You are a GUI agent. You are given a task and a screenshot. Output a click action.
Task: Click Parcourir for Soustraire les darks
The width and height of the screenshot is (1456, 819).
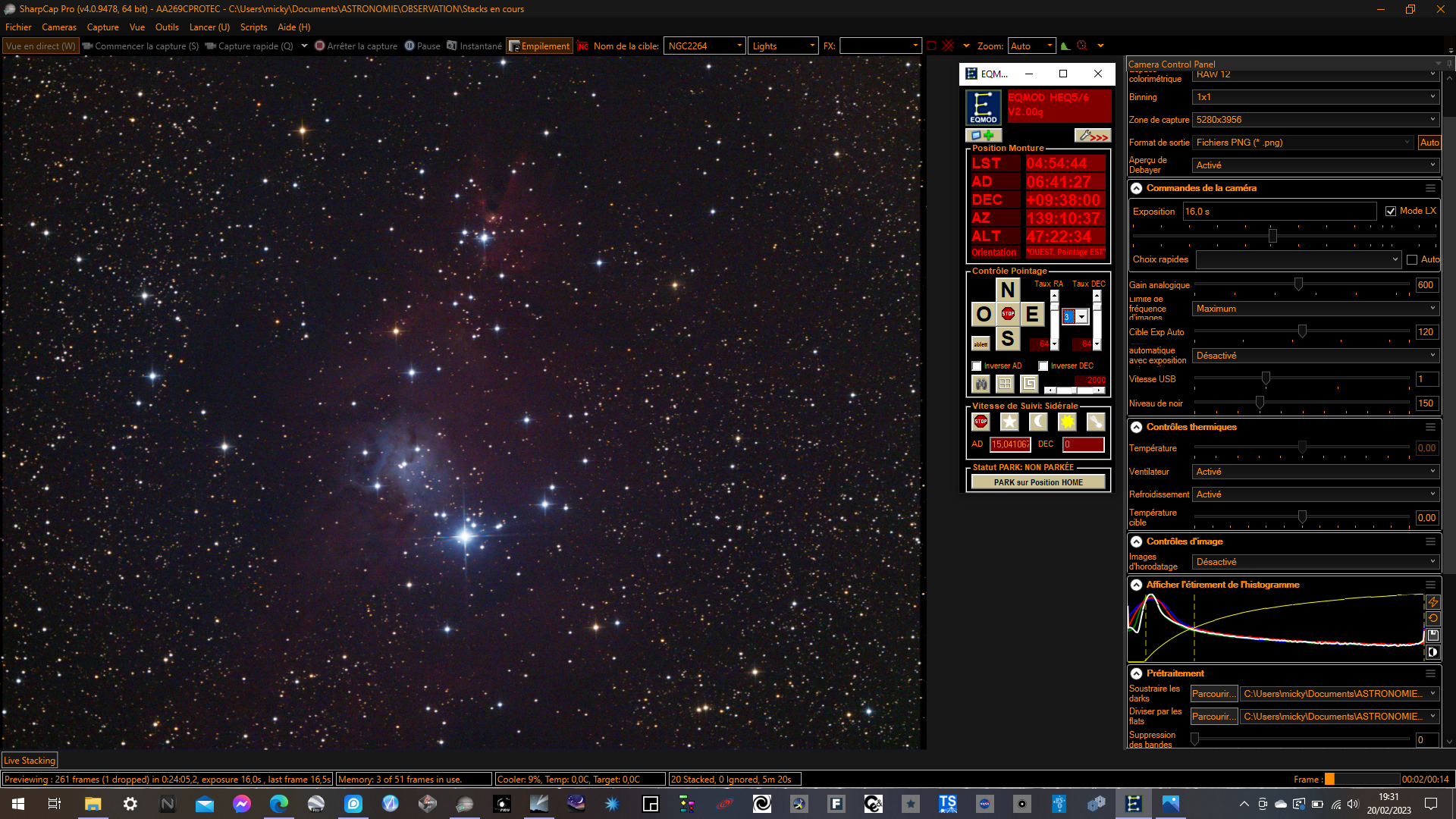(x=1213, y=694)
